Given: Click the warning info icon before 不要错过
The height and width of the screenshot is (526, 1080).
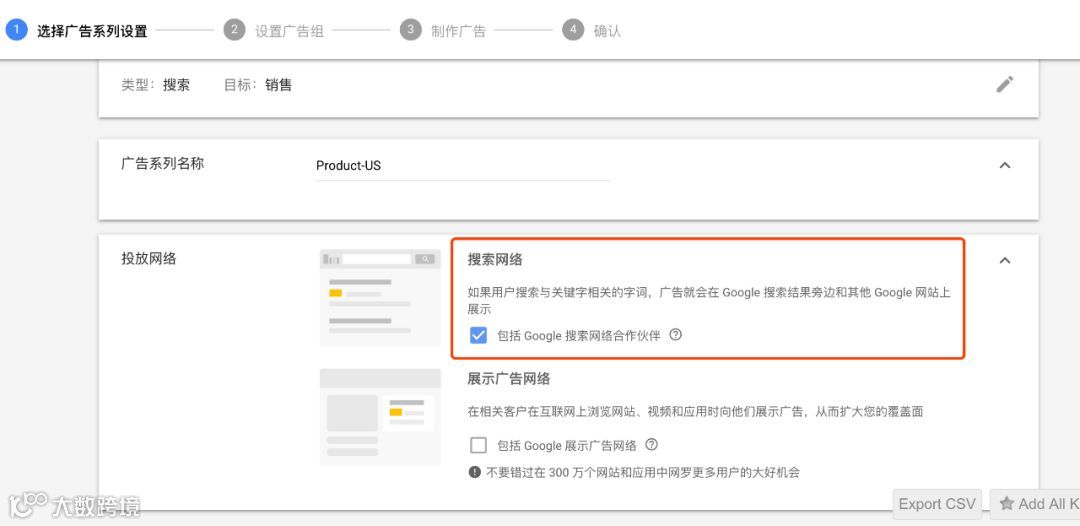Looking at the screenshot, I should tap(475, 472).
